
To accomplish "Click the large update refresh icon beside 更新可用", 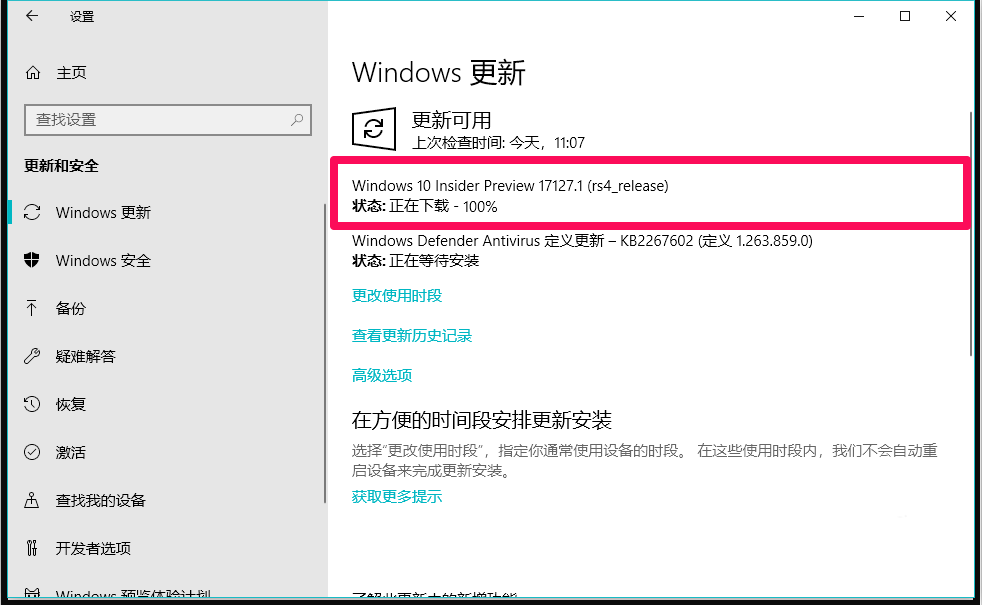I will pyautogui.click(x=374, y=129).
